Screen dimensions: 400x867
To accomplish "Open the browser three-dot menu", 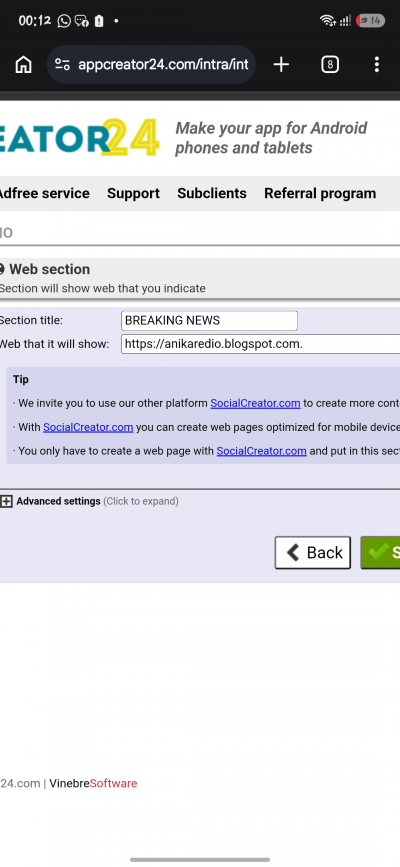I will [x=377, y=65].
